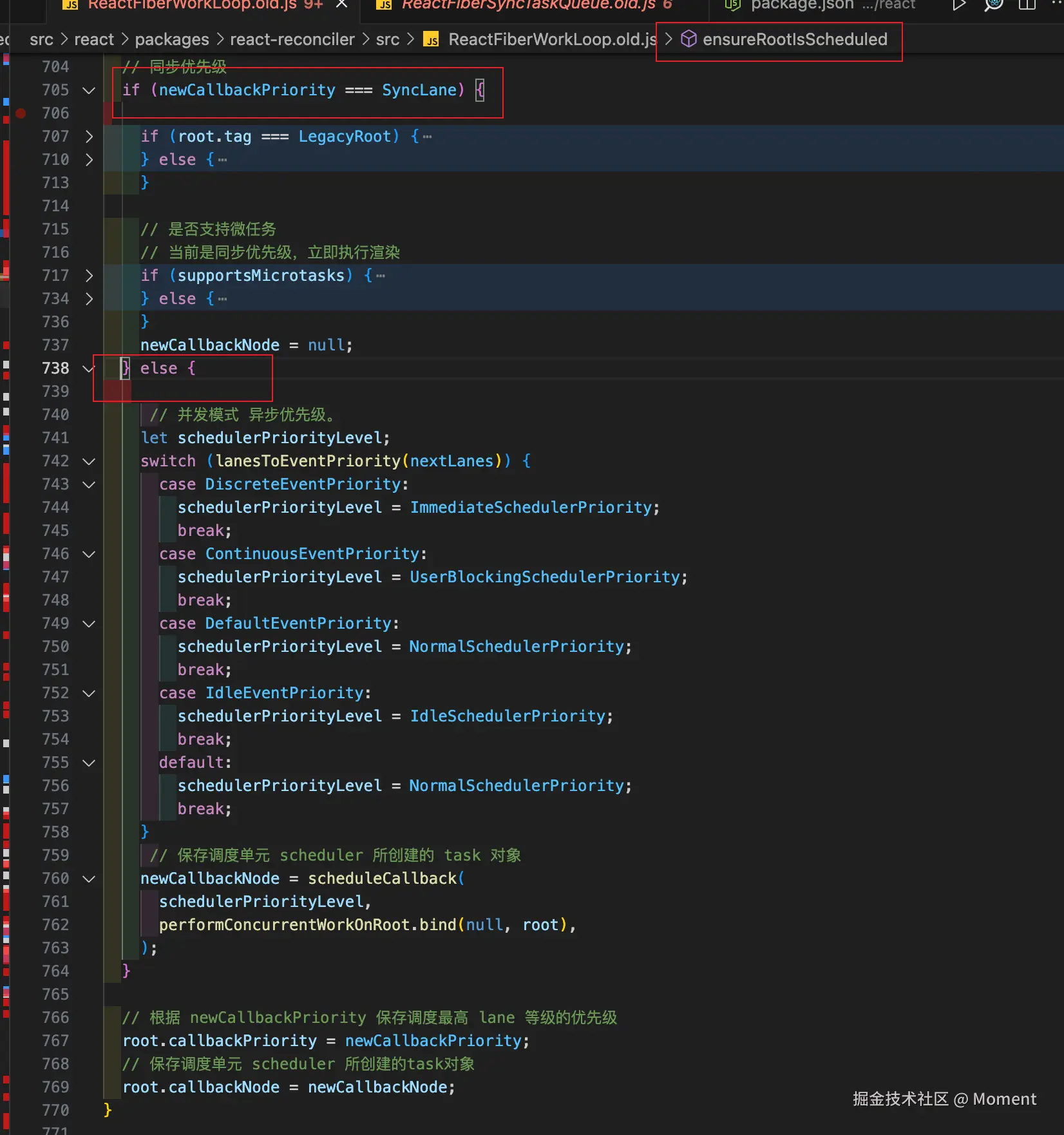Click newCallbackPriority on line 705
Screen dimensions: 1064x1135
click(x=247, y=90)
